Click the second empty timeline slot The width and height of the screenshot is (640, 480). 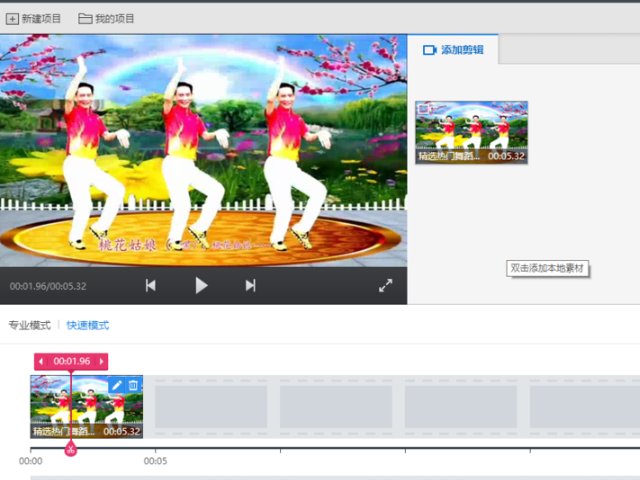335,407
